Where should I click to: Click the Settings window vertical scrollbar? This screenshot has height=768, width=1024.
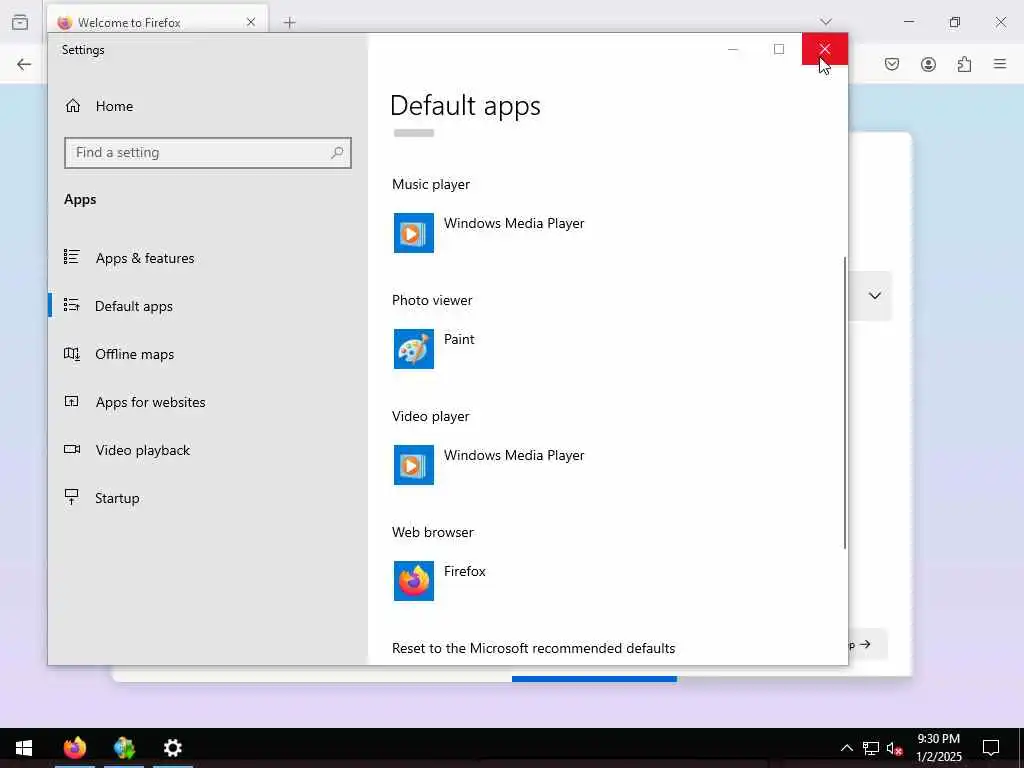pyautogui.click(x=844, y=402)
